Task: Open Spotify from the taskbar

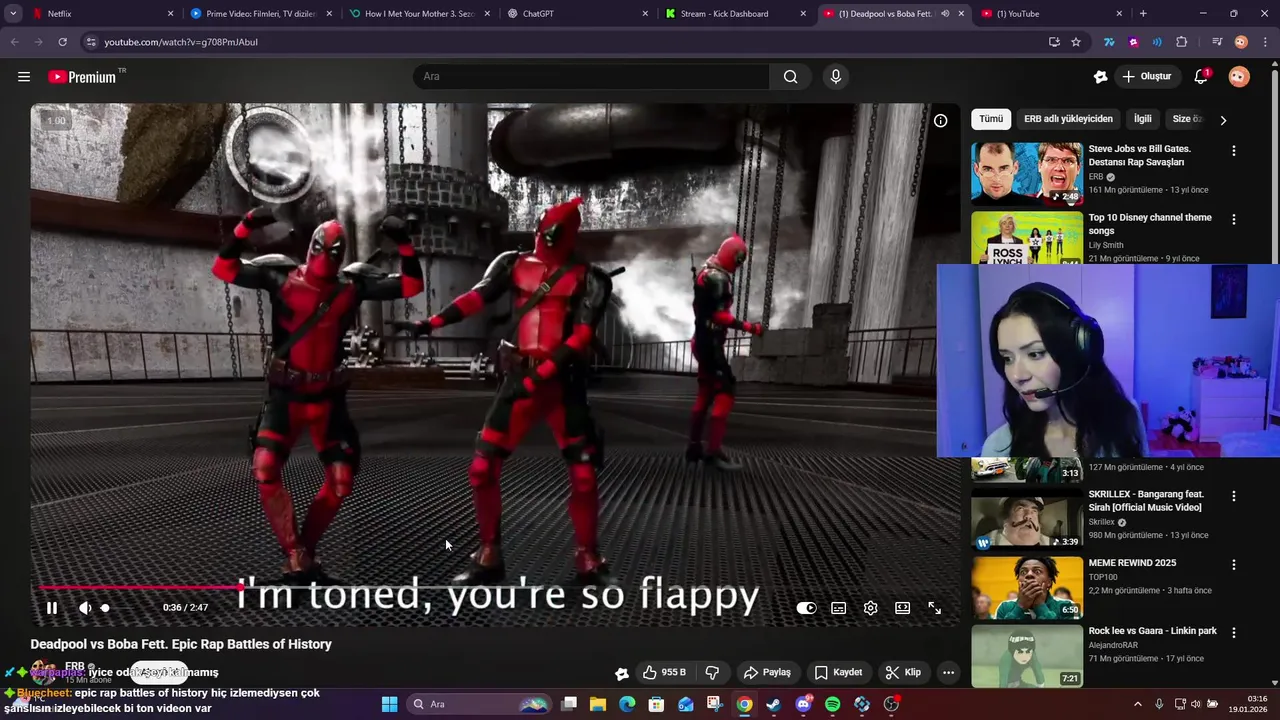Action: coord(833,704)
